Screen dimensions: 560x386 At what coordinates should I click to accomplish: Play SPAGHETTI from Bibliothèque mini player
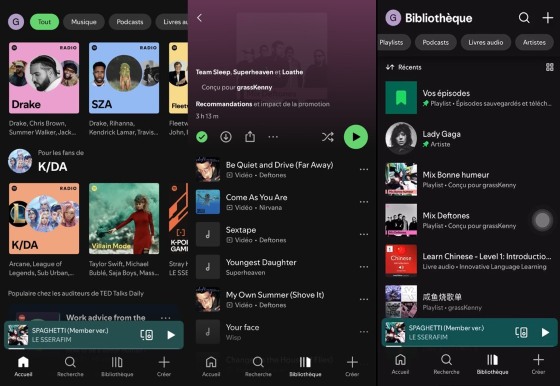coord(545,332)
